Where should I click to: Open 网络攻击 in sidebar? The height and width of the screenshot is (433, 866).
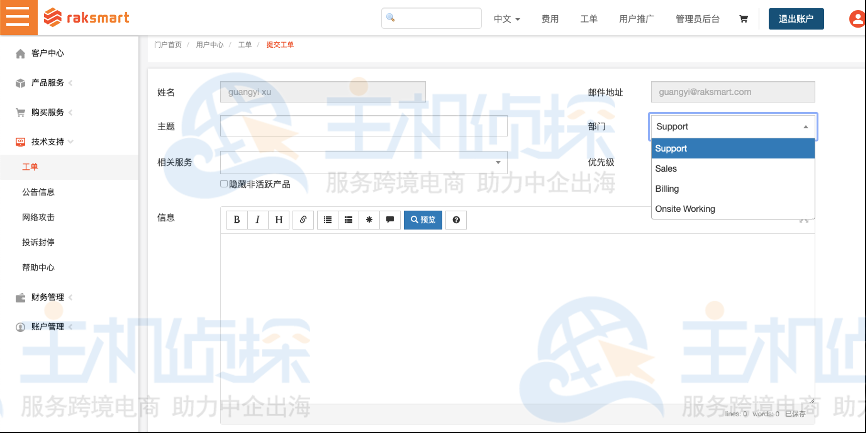[x=38, y=217]
